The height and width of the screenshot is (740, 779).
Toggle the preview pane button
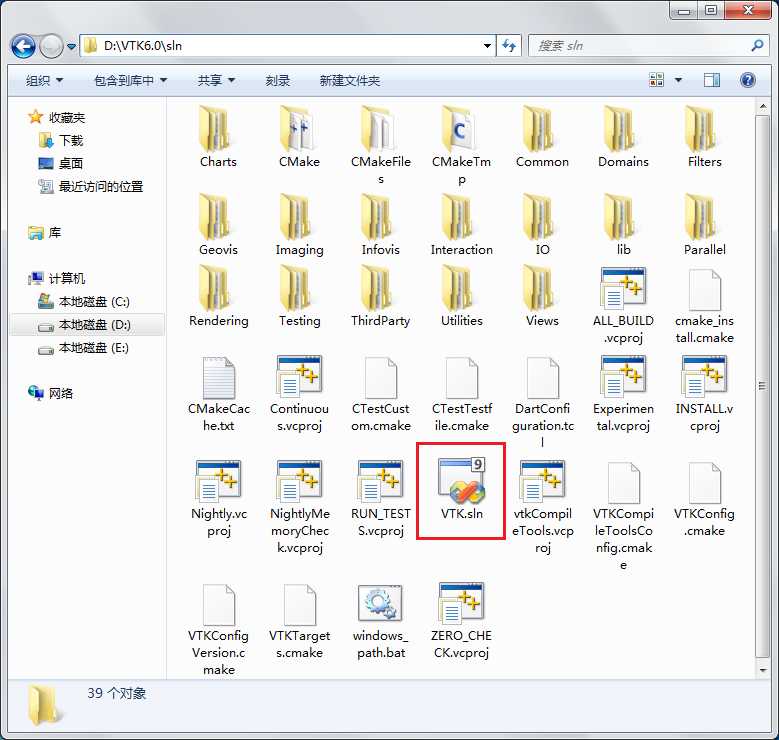[x=711, y=80]
